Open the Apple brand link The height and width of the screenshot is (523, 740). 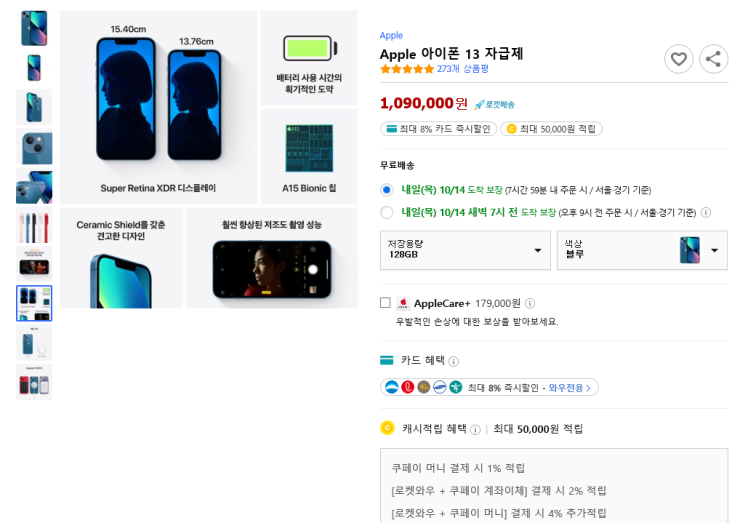click(391, 35)
